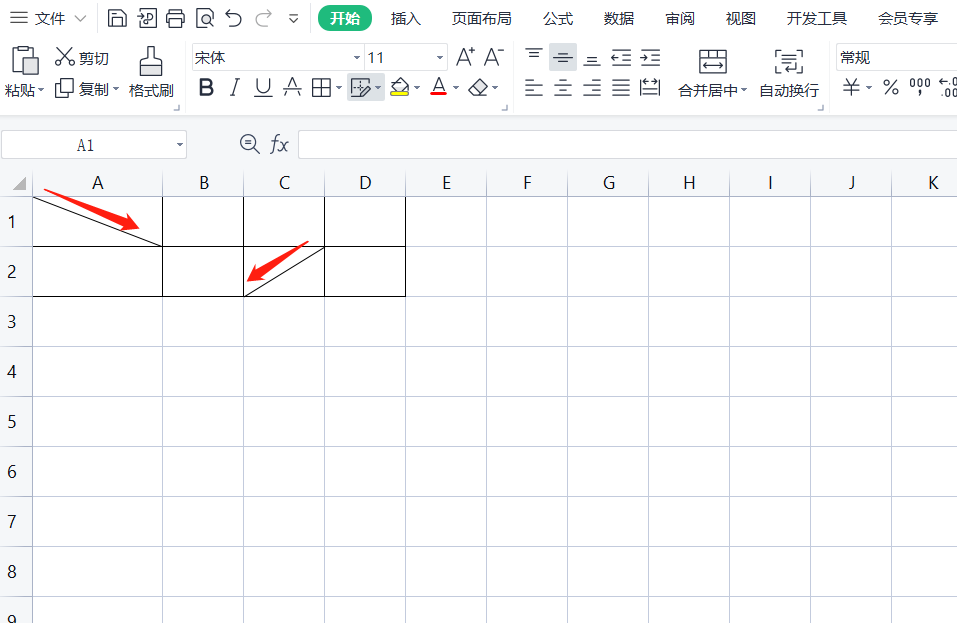957x623 pixels.
Task: Click the Print icon
Action: click(175, 18)
